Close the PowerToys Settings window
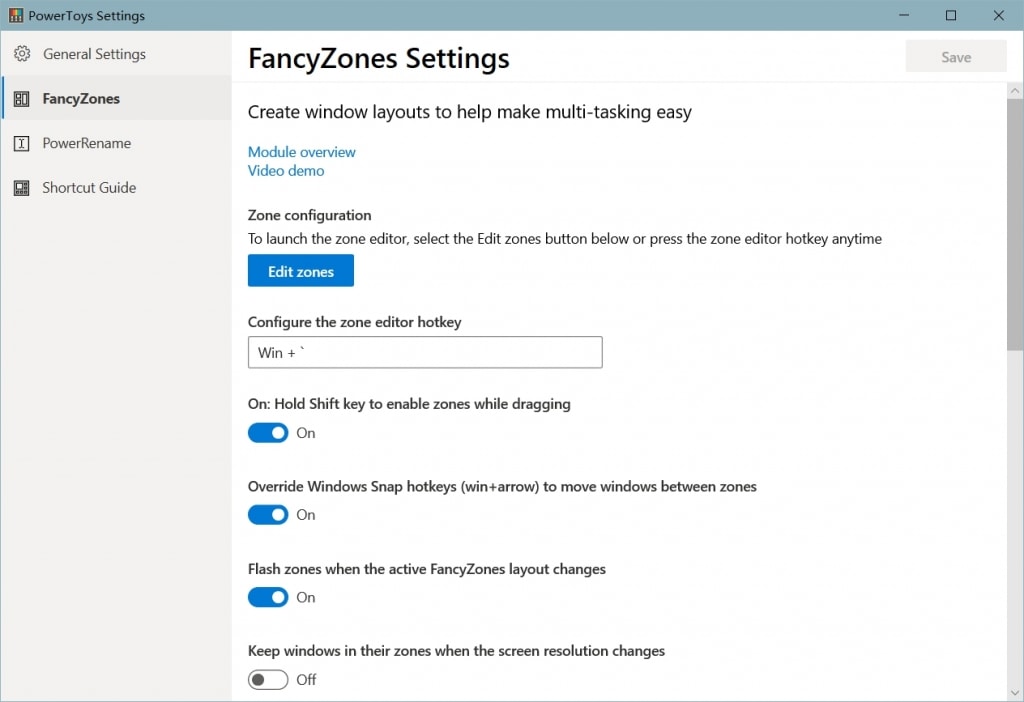The image size is (1024, 702). (999, 15)
